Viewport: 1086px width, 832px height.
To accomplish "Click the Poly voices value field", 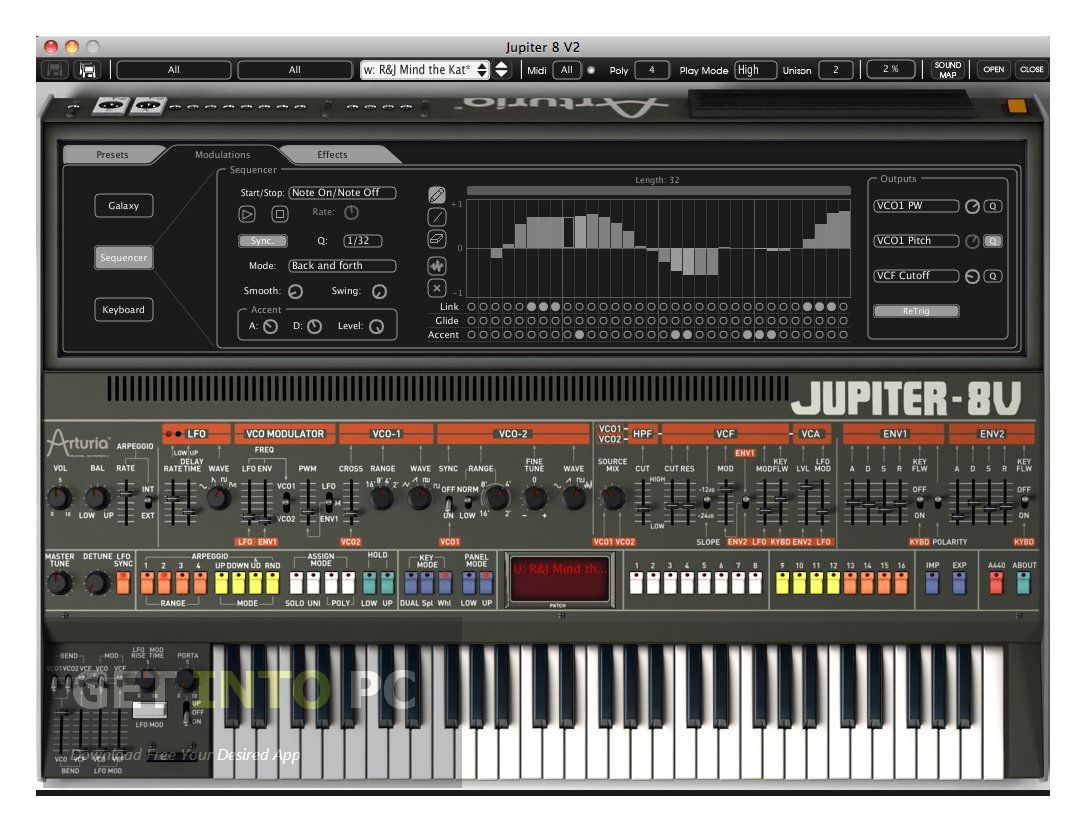I will 652,70.
